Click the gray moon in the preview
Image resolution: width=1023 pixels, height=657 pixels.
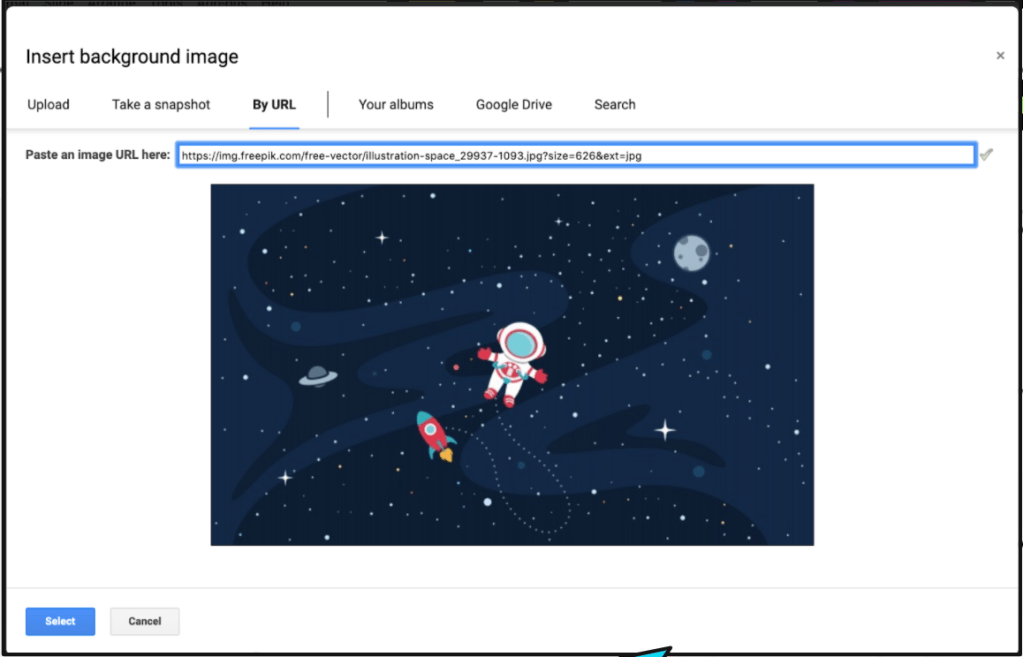pos(691,252)
